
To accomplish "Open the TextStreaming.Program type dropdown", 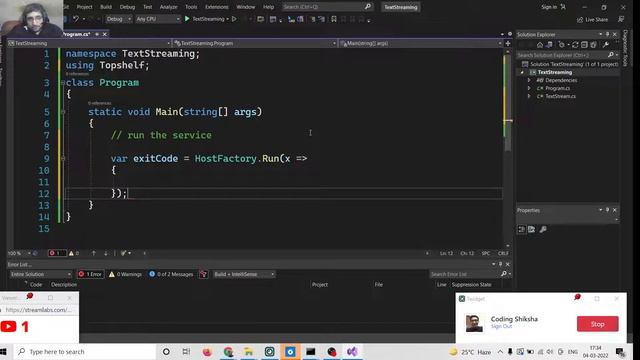I will click(x=255, y=43).
